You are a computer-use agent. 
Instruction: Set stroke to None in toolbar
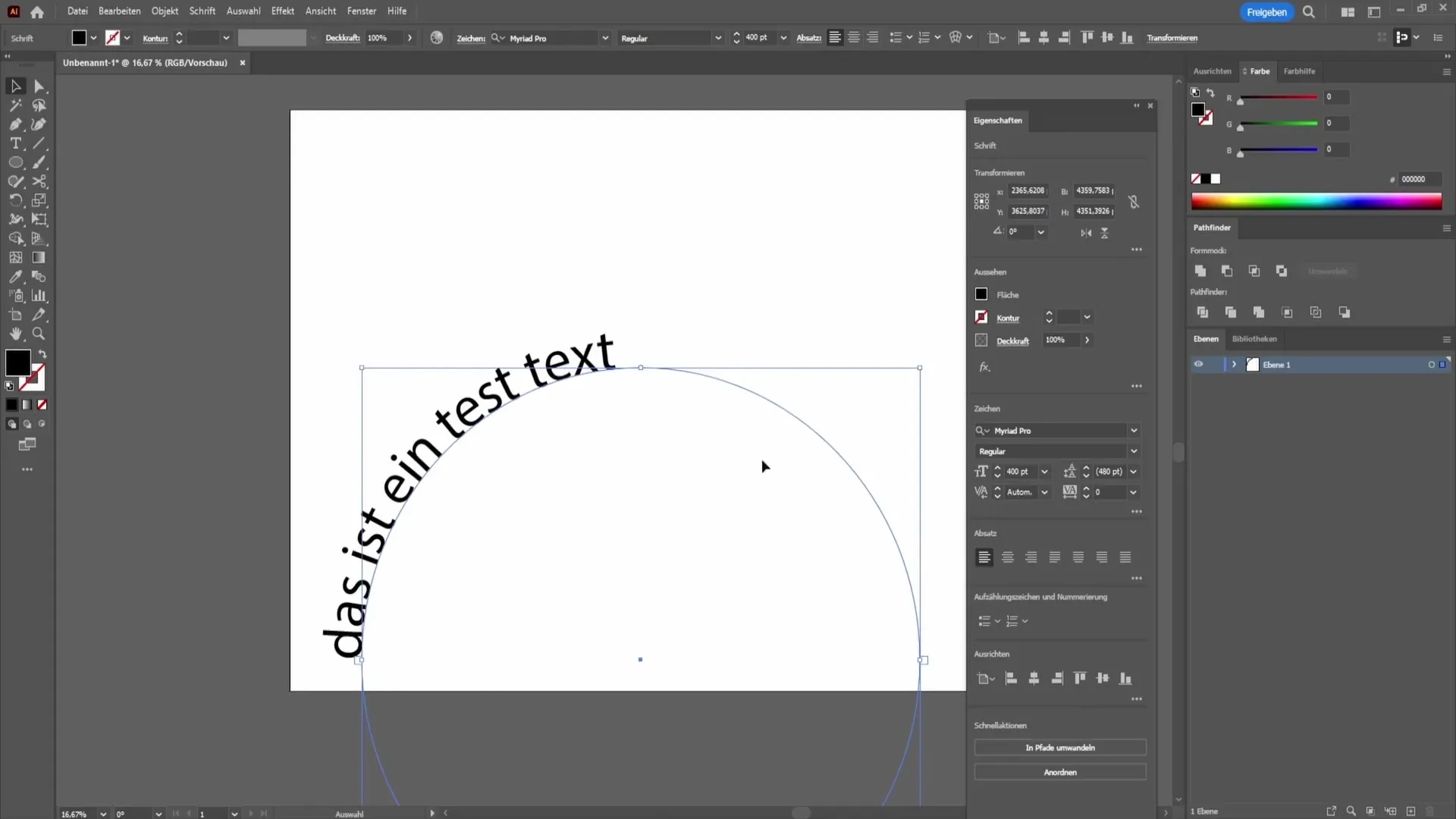coord(42,405)
